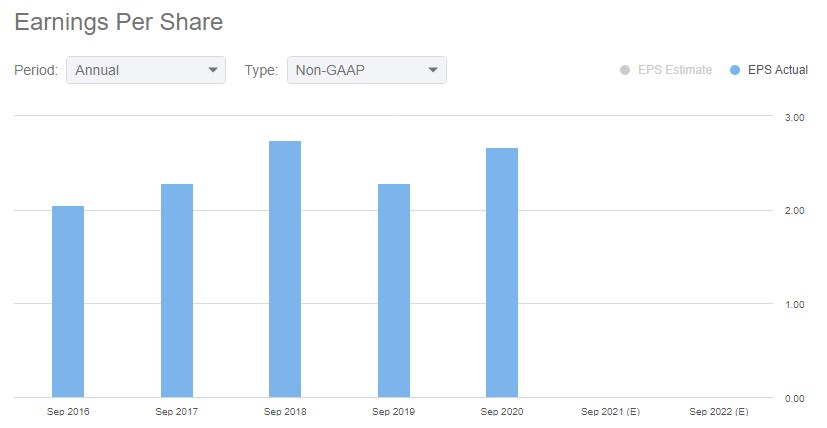Open the Type dropdown showing Non-GAAP
The image size is (827, 428).
point(367,70)
